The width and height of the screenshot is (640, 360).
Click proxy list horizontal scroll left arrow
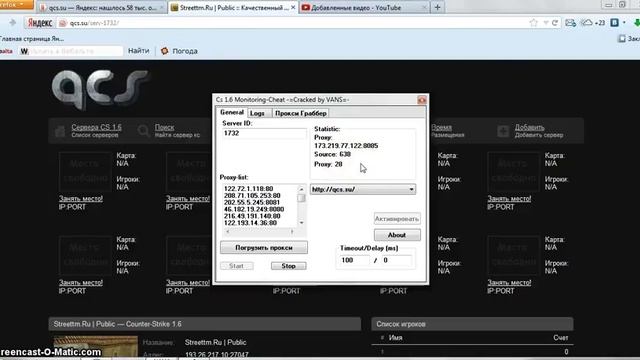(x=227, y=232)
